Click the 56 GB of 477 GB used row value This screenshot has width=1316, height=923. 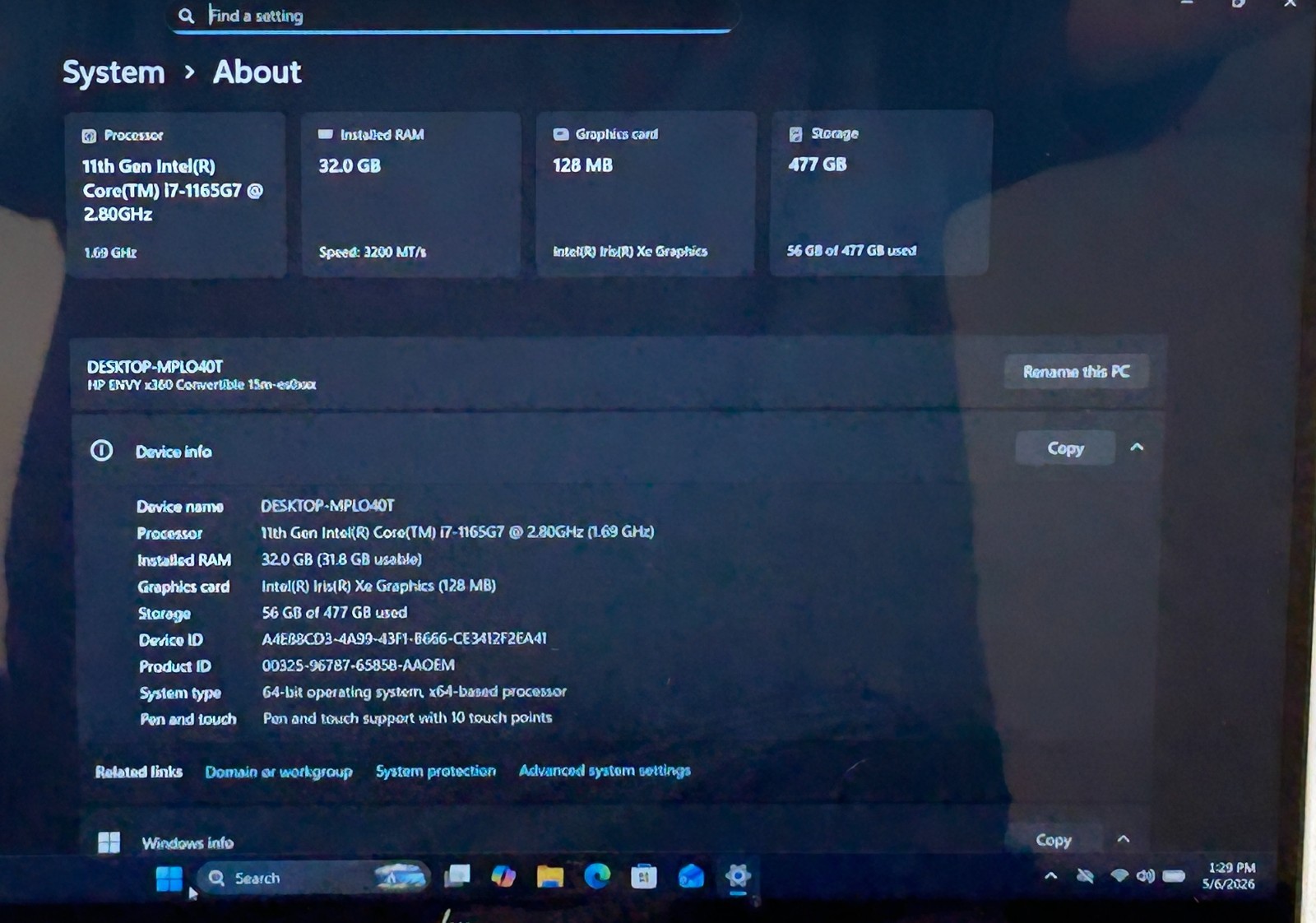click(334, 613)
